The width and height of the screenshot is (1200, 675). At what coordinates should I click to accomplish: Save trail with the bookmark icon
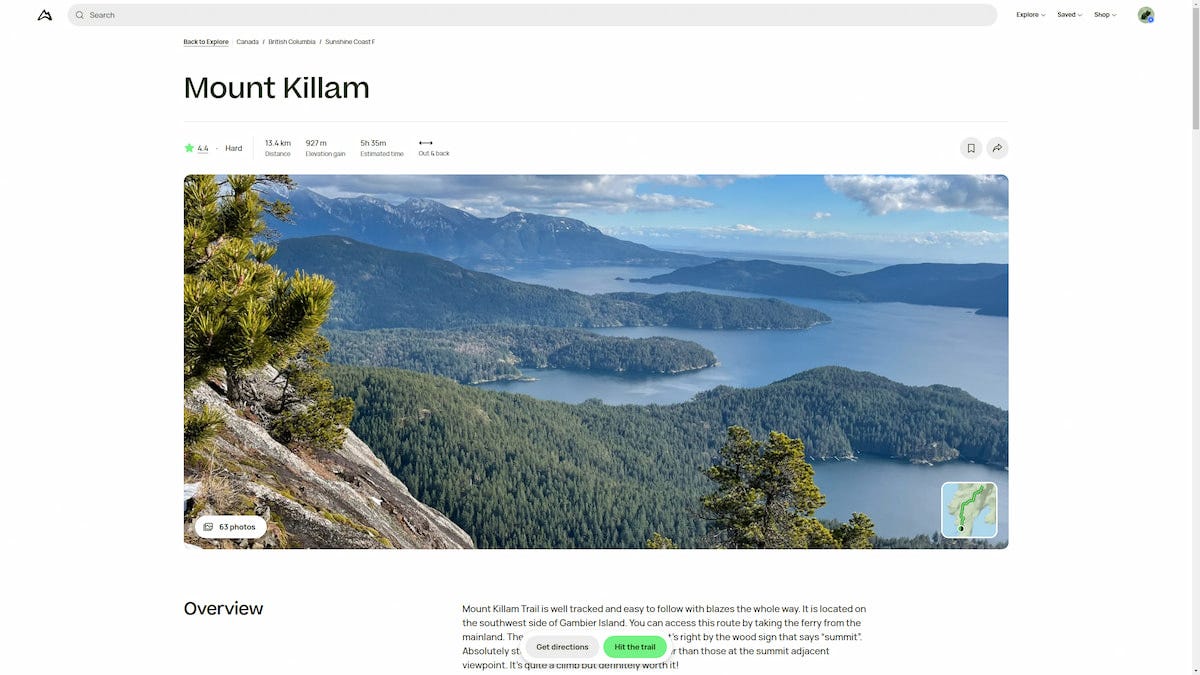971,148
